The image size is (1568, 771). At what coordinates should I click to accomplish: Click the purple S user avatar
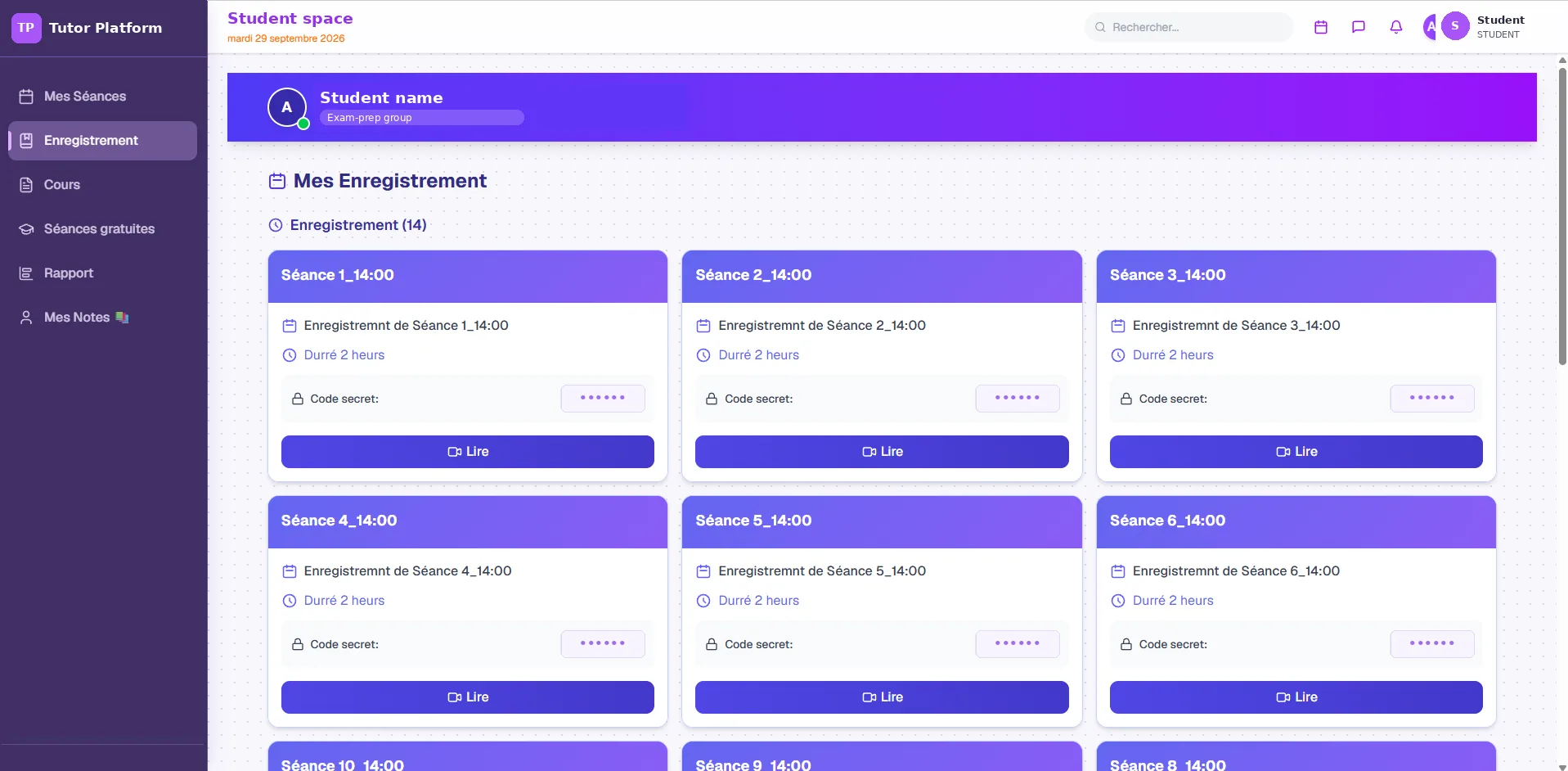(1454, 26)
